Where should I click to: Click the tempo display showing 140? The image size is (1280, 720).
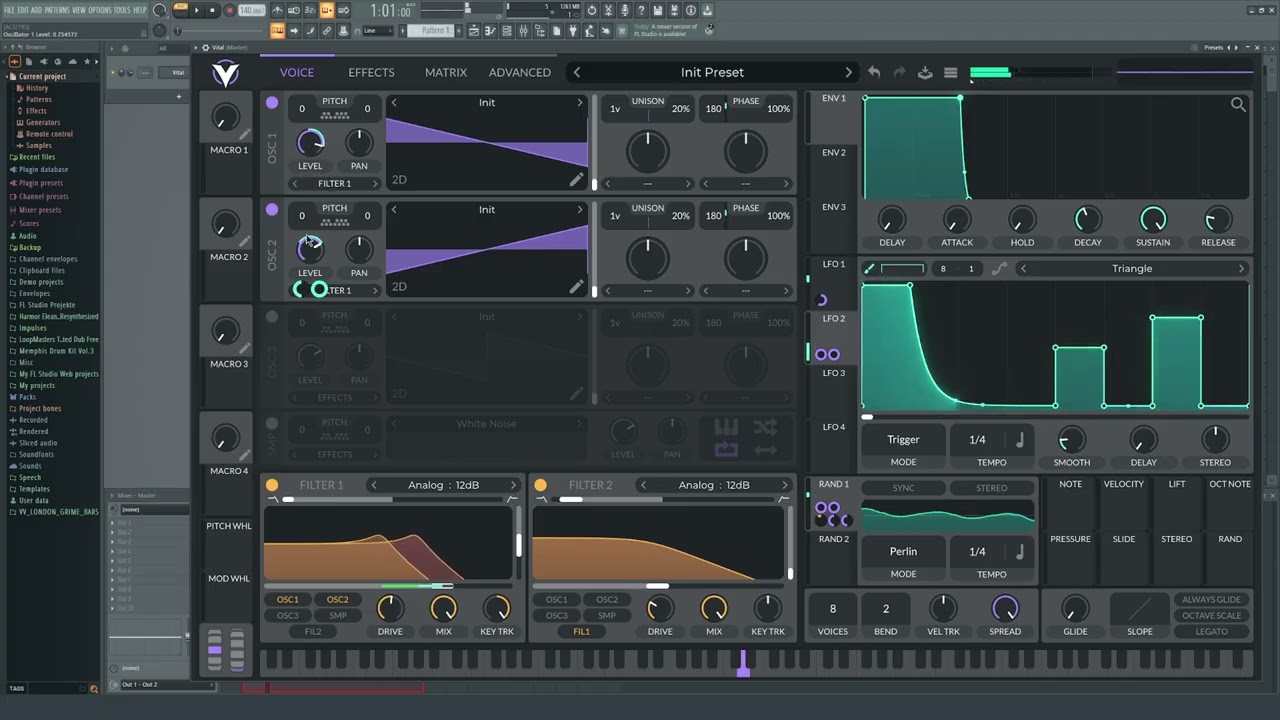(x=252, y=10)
